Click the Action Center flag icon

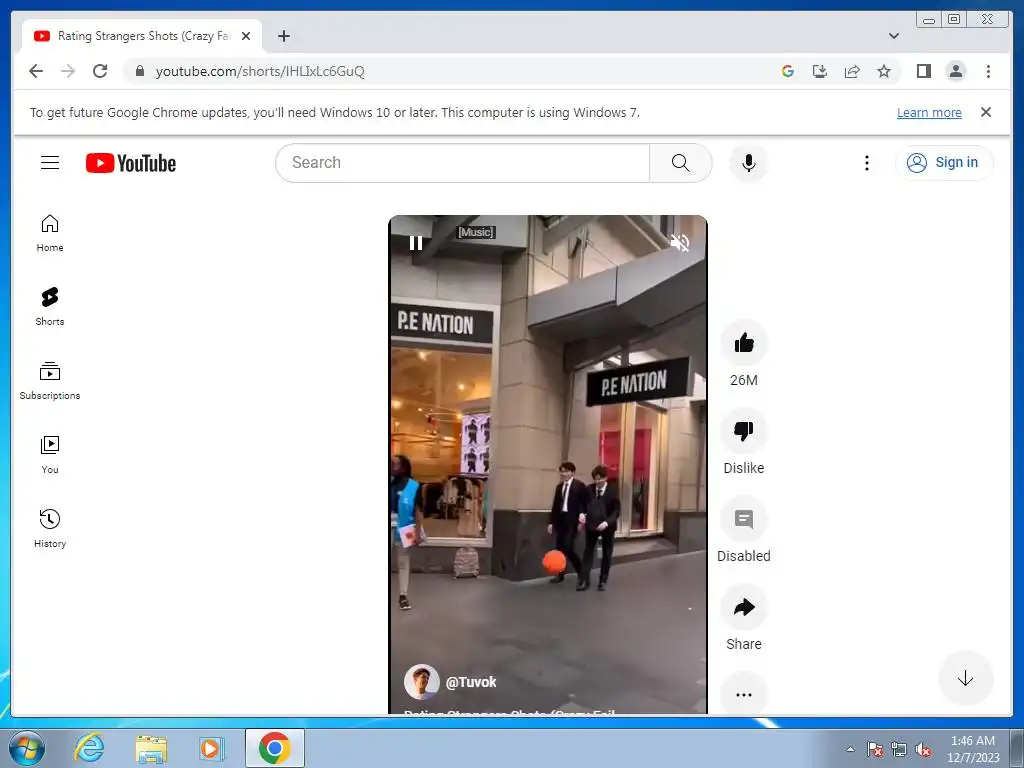point(875,749)
